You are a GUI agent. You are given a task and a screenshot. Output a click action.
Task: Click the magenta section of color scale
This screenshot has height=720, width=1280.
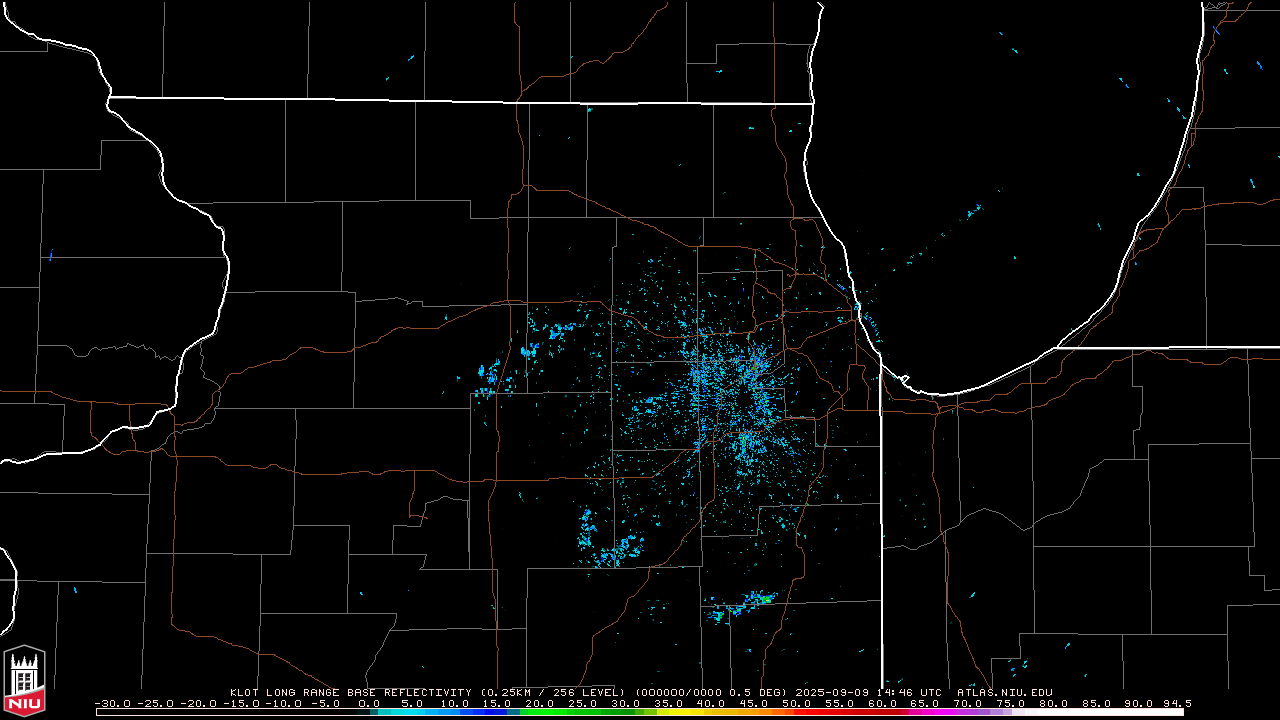(930, 712)
